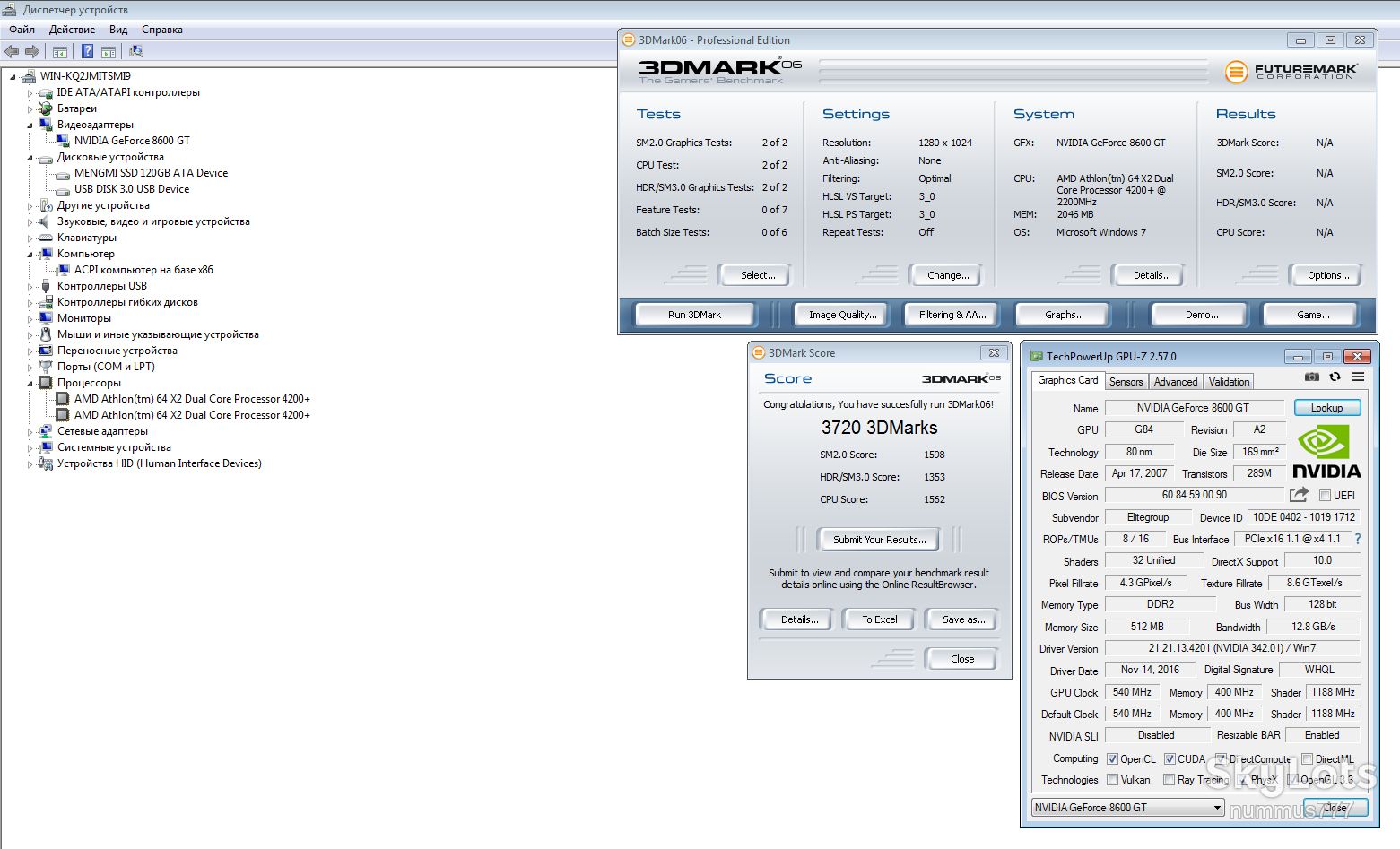This screenshot has height=849, width=1400.
Task: Toggle the Ray Tracing checkbox in GPU-Z
Action: pyautogui.click(x=1169, y=780)
